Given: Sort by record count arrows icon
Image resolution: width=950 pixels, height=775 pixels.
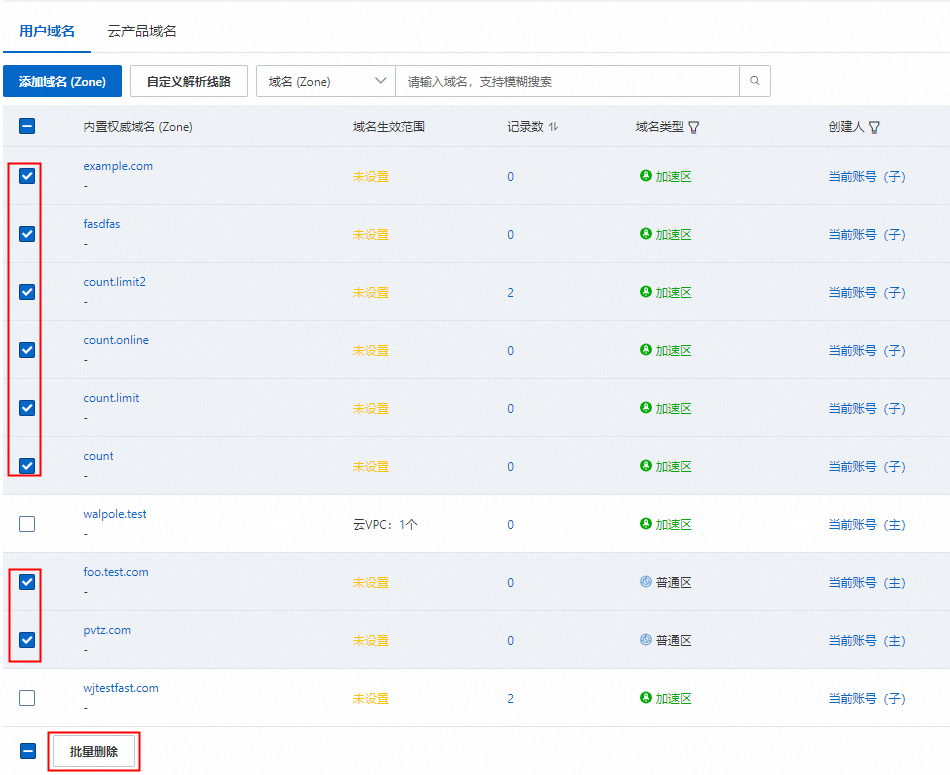Looking at the screenshot, I should 553,127.
